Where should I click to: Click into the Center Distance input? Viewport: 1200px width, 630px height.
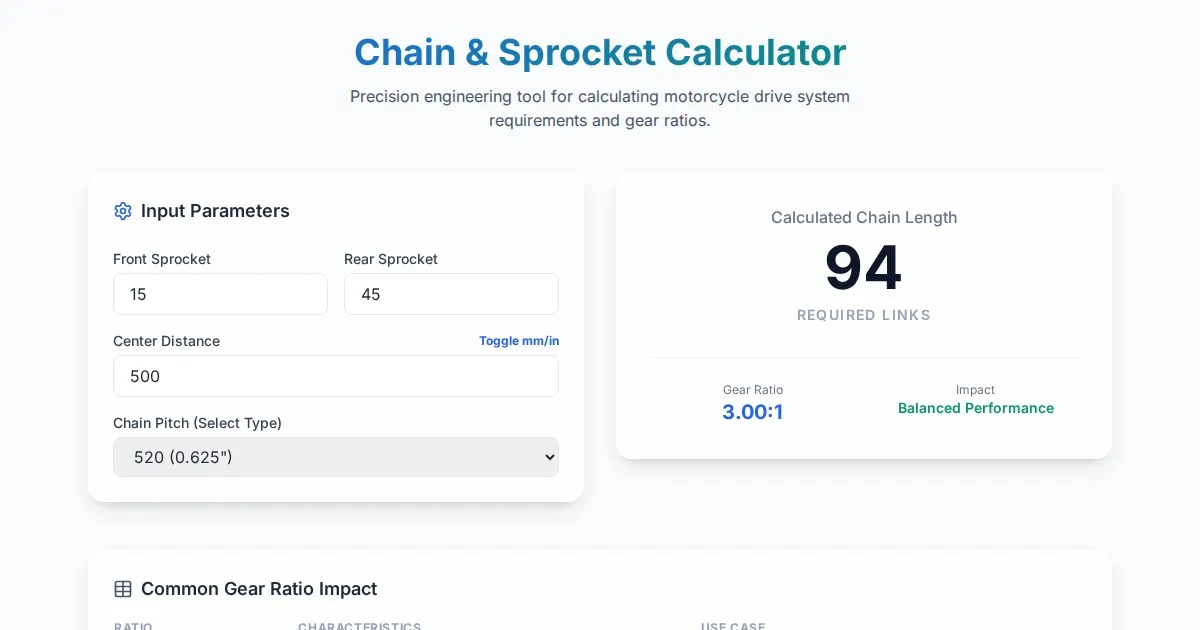coord(335,376)
